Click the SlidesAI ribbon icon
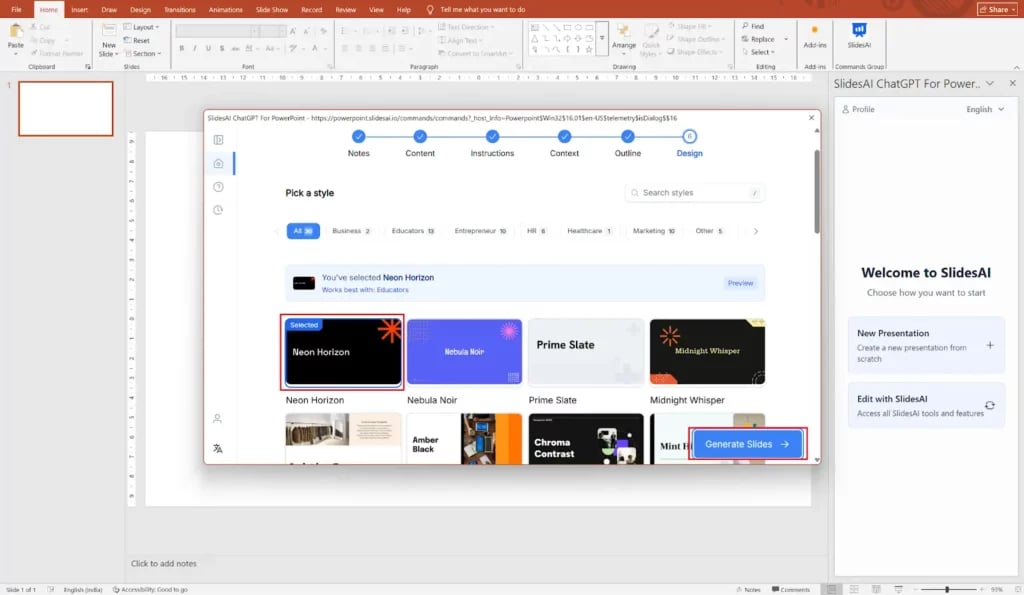 click(x=858, y=33)
